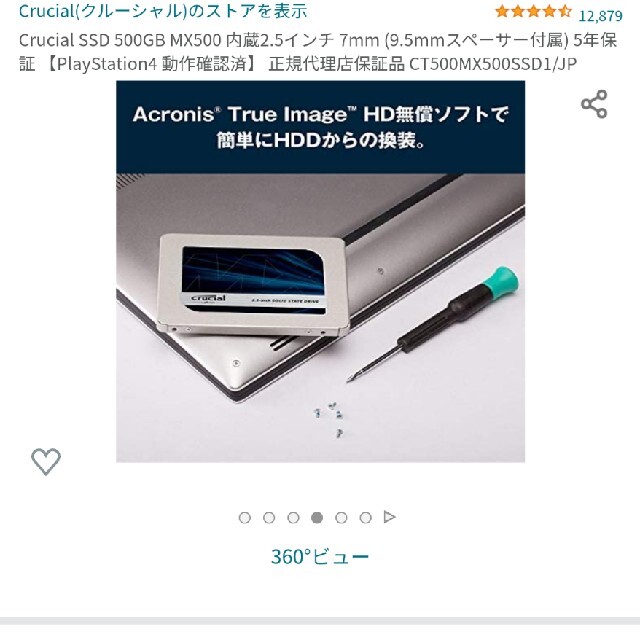Click the product title text CT500MX500SSD1/JP
The height and width of the screenshot is (640, 640).
493,64
